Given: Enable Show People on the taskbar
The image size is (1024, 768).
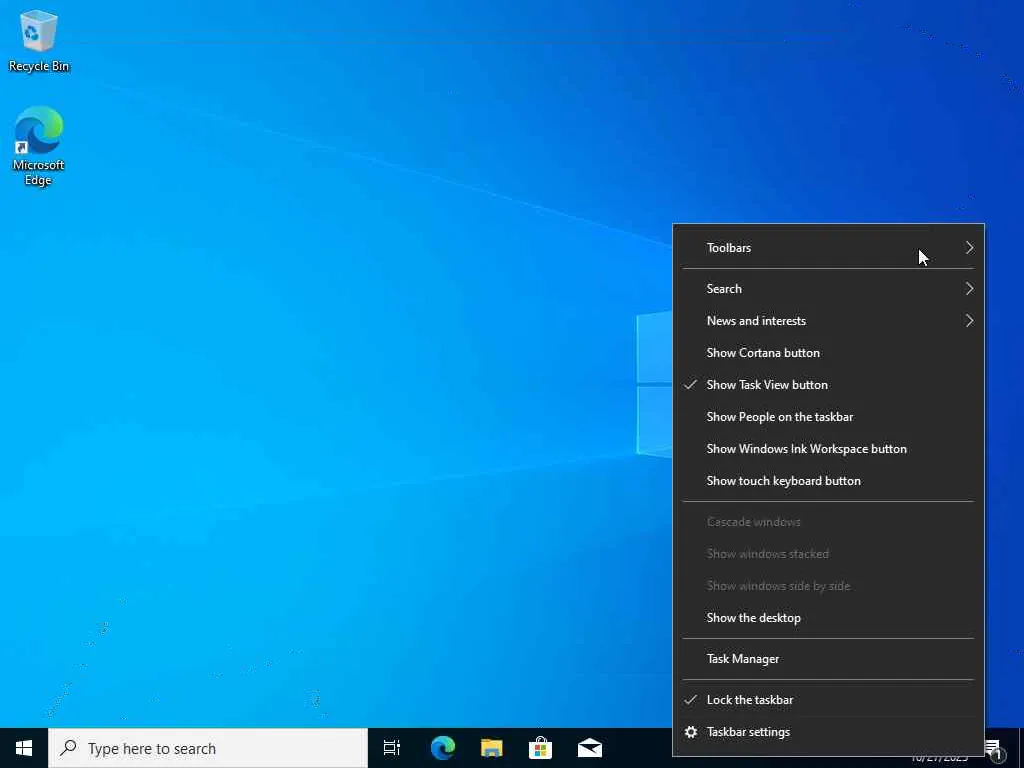Looking at the screenshot, I should point(828,417).
